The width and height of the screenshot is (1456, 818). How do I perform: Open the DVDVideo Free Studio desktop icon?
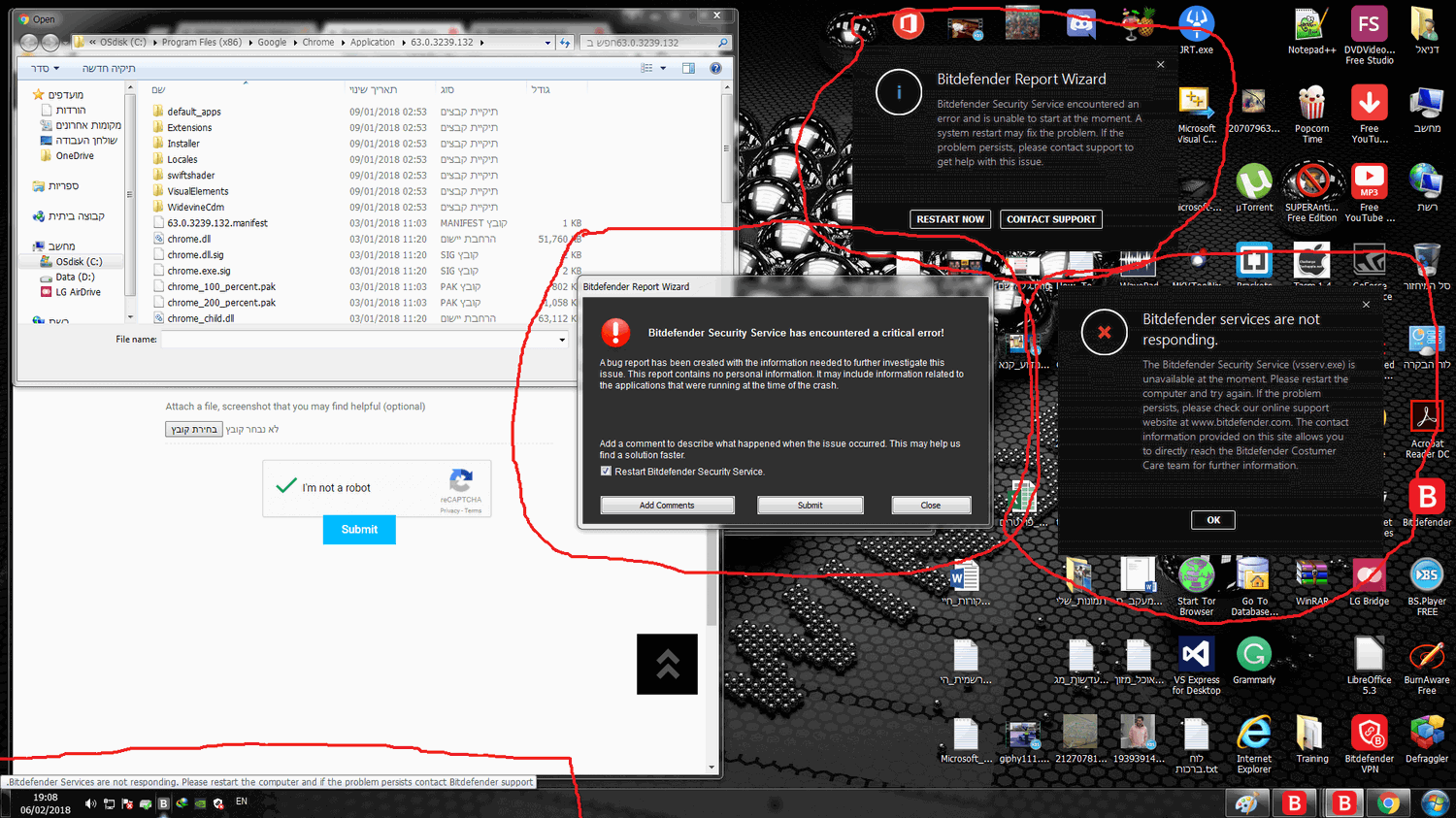point(1369,36)
